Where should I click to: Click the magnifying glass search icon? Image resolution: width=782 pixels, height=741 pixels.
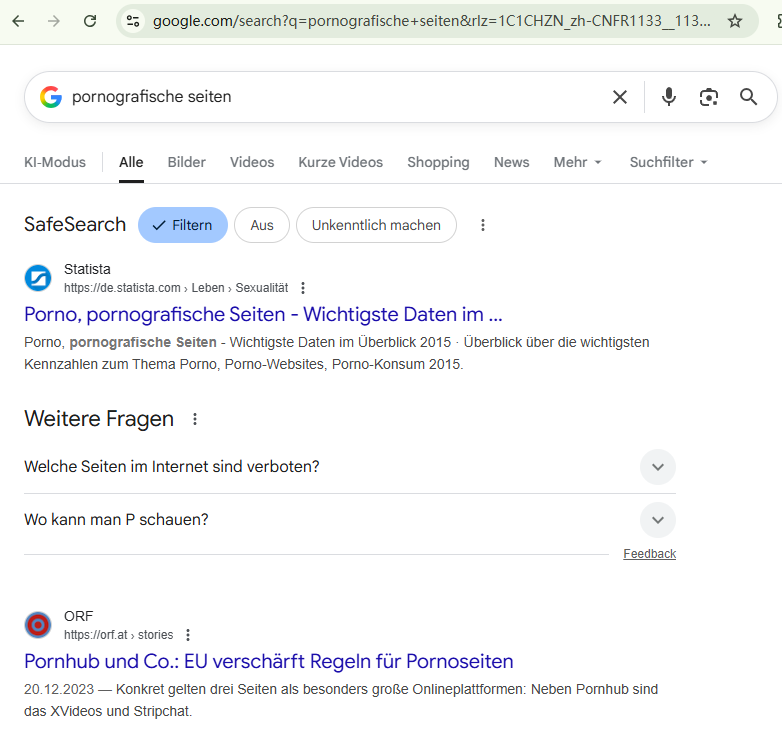click(748, 97)
